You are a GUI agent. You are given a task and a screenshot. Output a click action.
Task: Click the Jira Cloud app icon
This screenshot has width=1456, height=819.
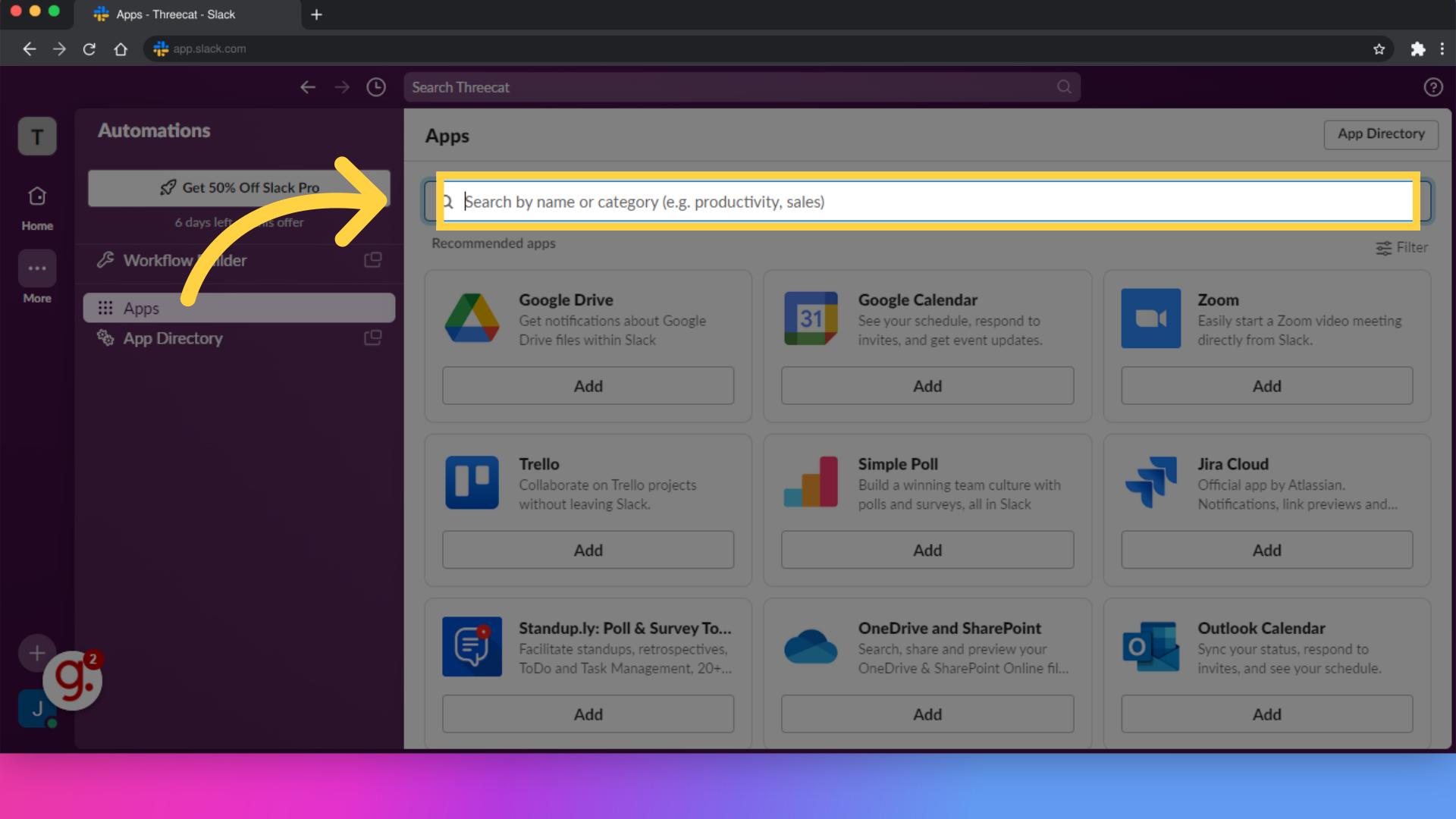[1150, 483]
